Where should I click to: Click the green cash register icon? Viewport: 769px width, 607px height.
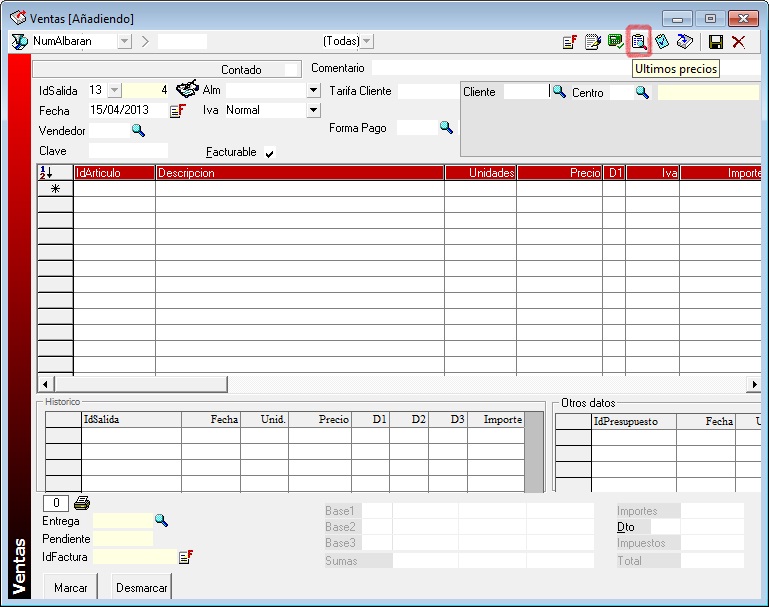pos(615,41)
